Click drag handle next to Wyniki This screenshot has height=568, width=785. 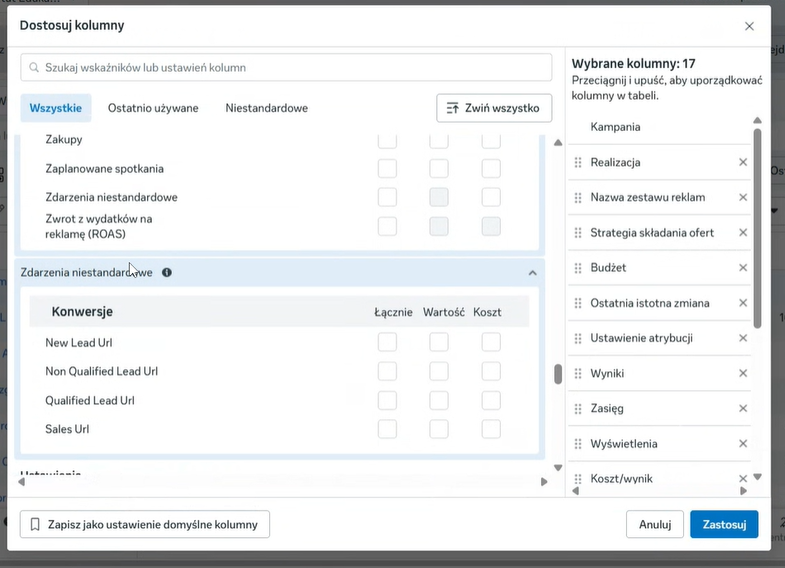coord(578,373)
